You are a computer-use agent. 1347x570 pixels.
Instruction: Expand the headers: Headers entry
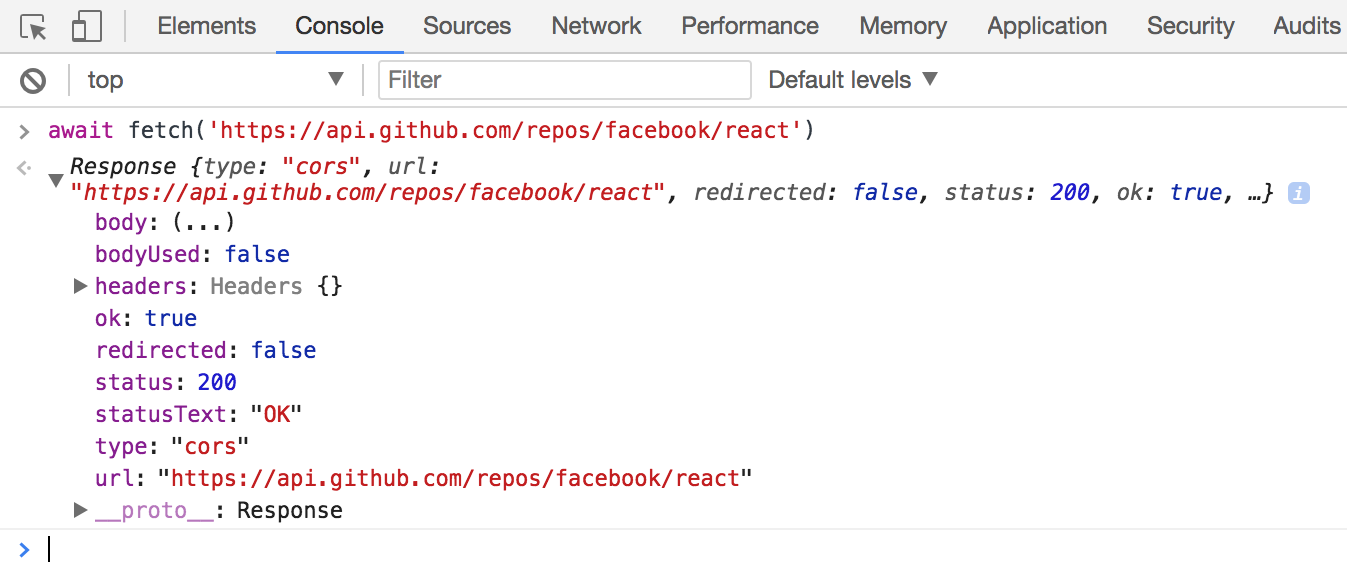pos(82,287)
